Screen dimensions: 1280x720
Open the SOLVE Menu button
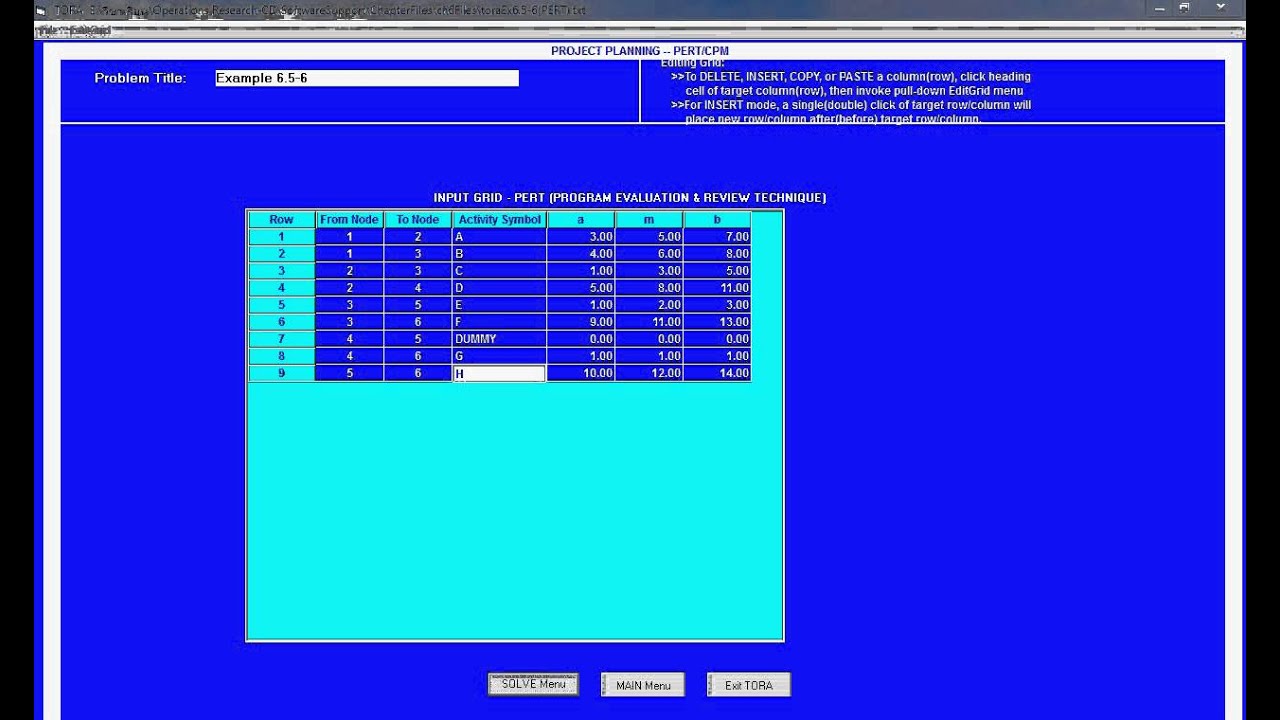(533, 684)
